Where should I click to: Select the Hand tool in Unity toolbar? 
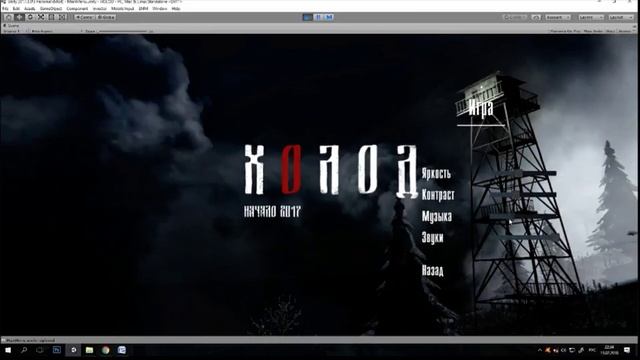coord(9,17)
